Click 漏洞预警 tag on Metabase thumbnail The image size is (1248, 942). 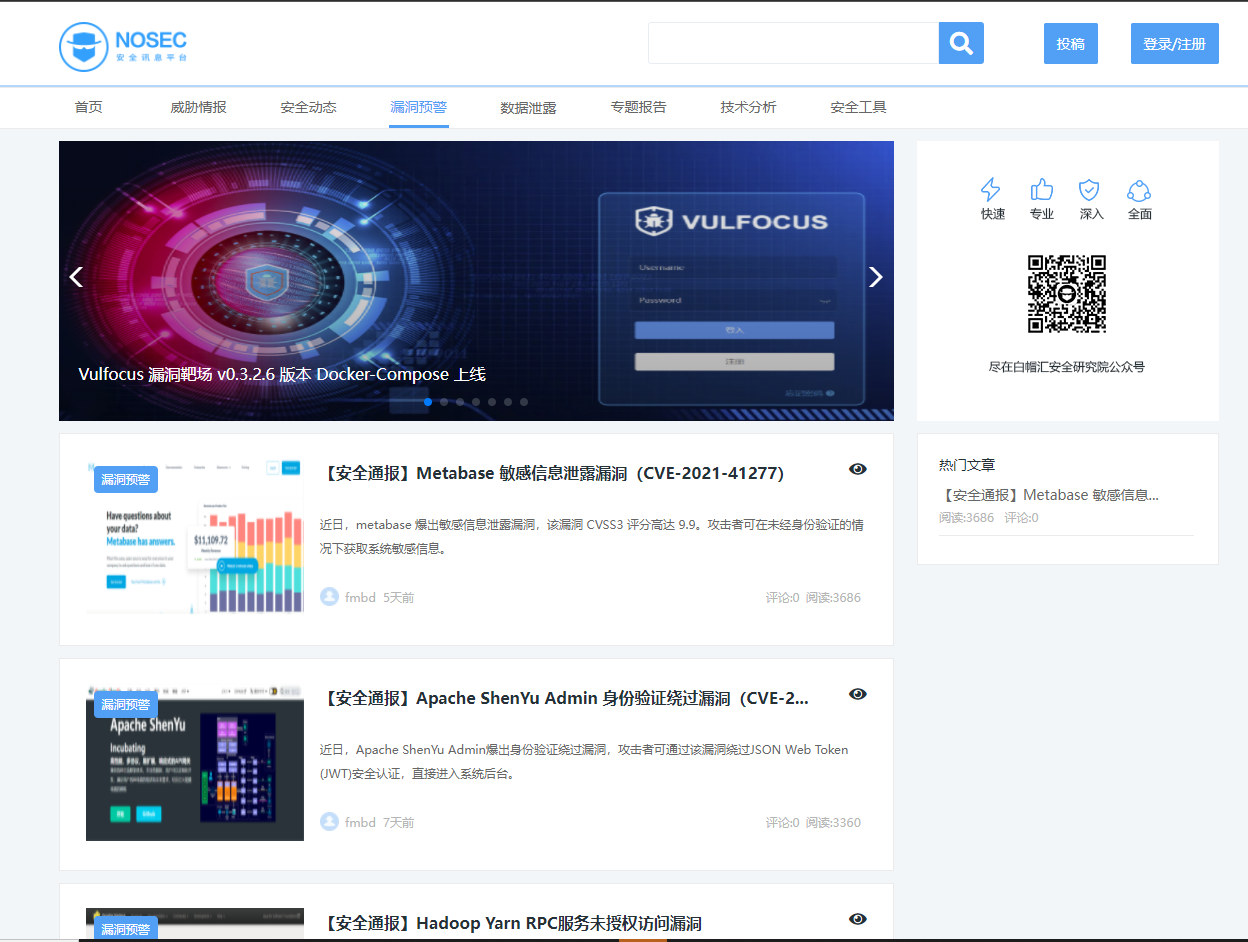coord(126,480)
